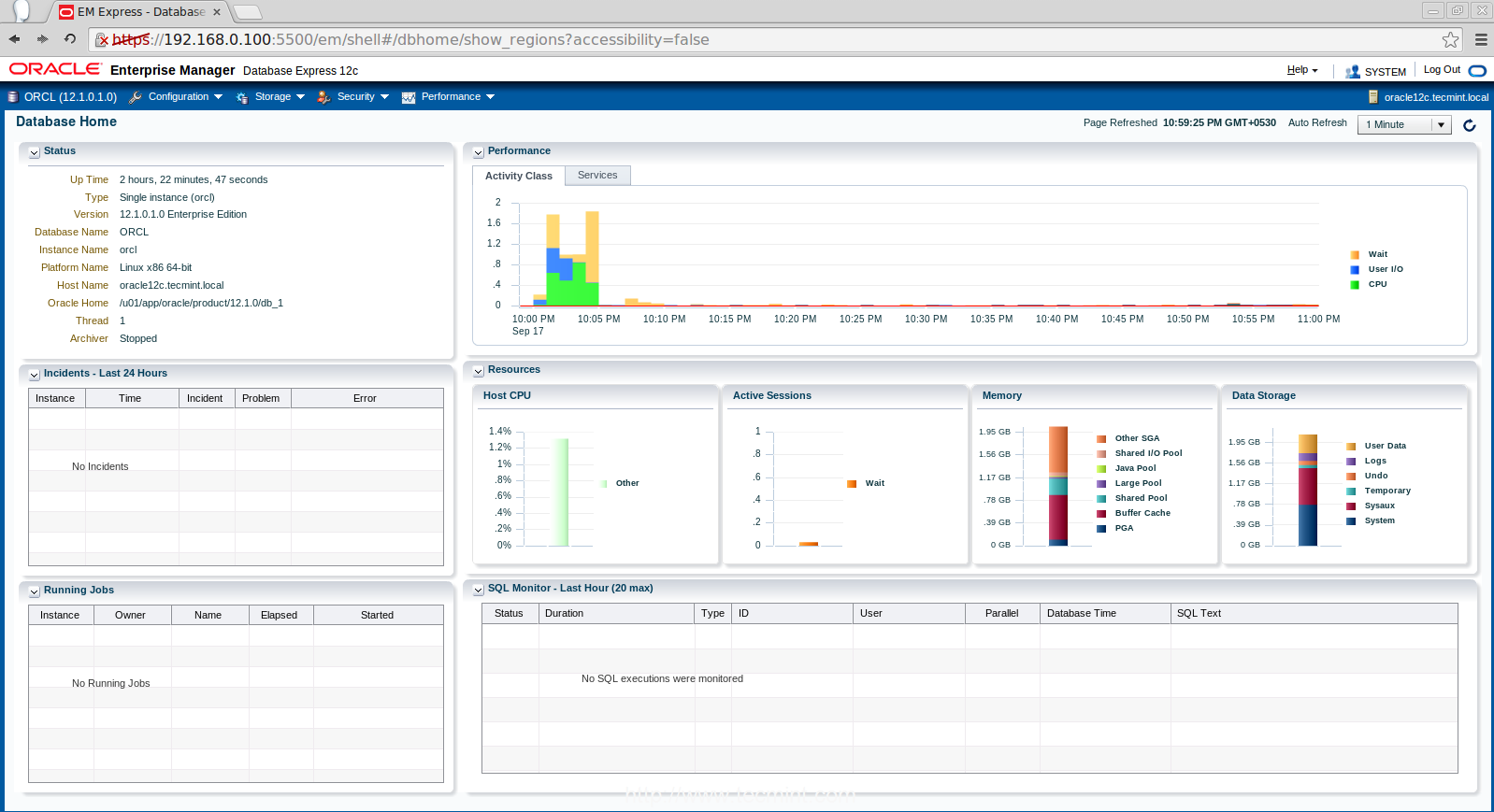Collapse the Incidents - Last 24 Hours panel

click(34, 375)
